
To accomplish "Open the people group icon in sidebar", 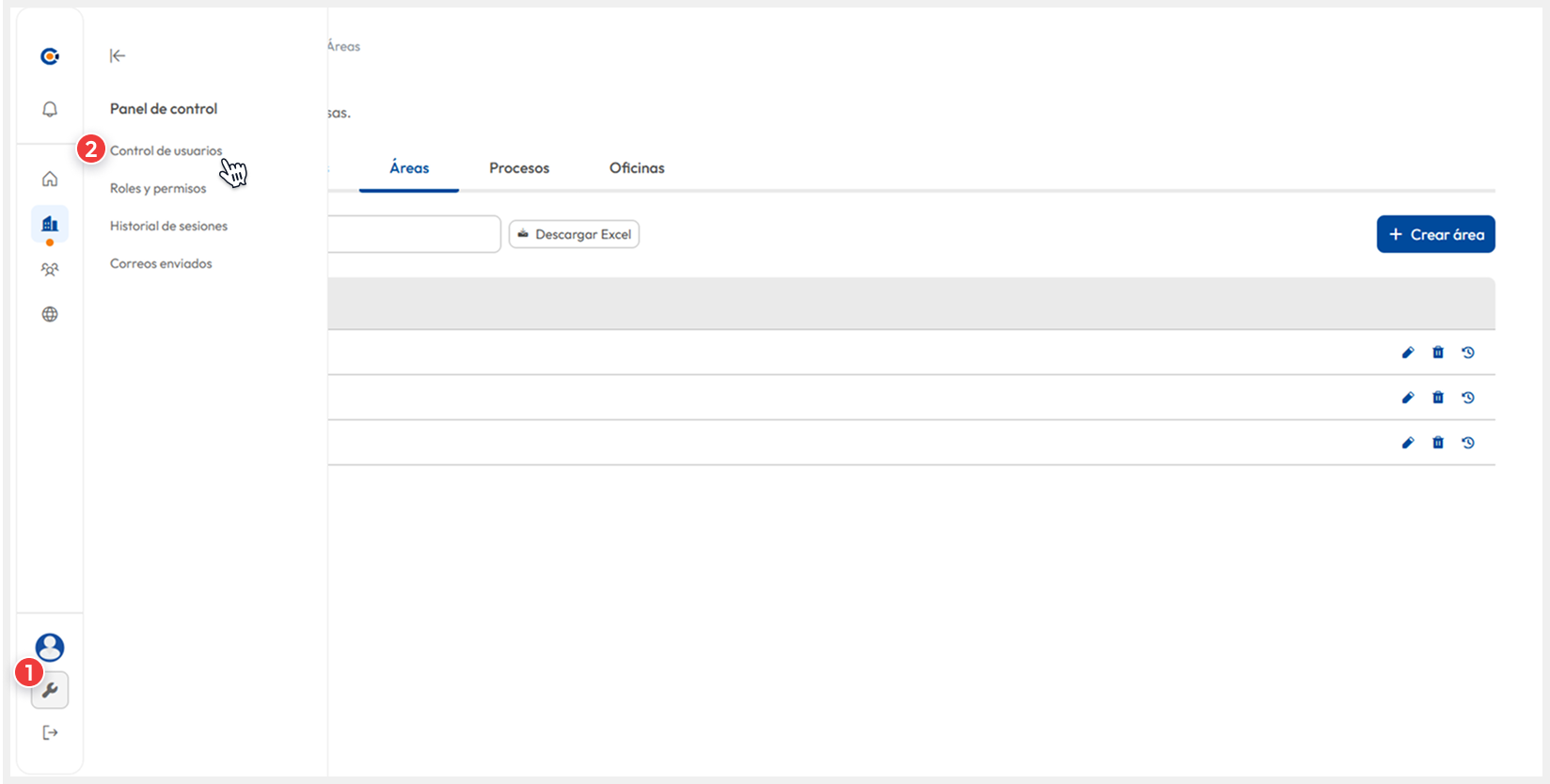I will coord(50,270).
